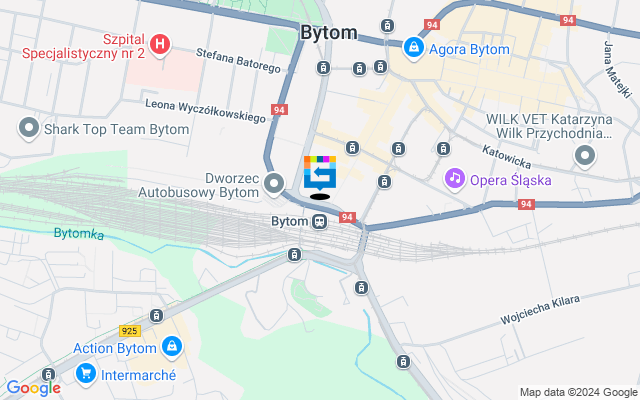Viewport: 640px width, 400px height.
Task: Click the Bytom city name label
Action: [x=329, y=32]
